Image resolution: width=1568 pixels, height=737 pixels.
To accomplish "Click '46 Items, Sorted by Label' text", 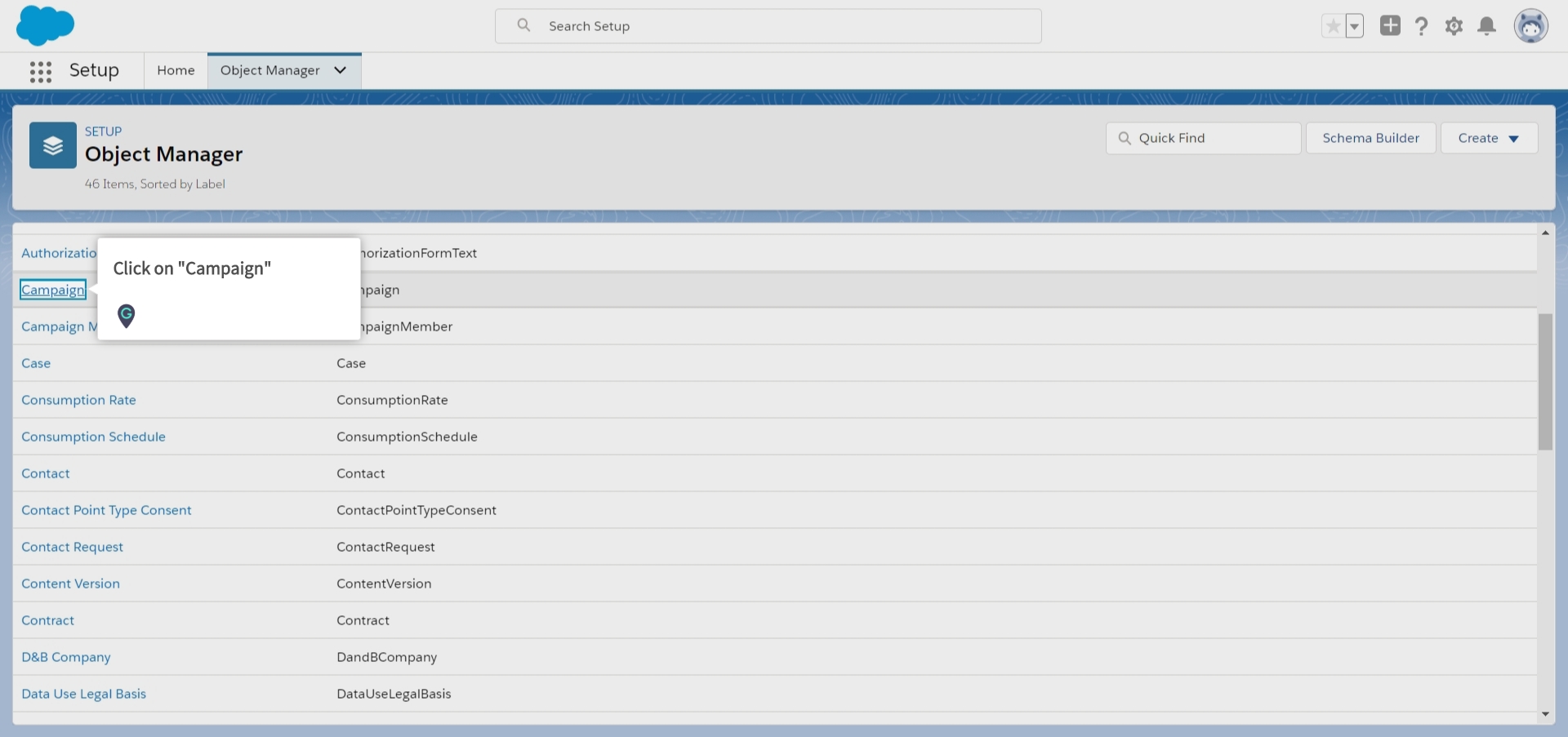I will (155, 184).
